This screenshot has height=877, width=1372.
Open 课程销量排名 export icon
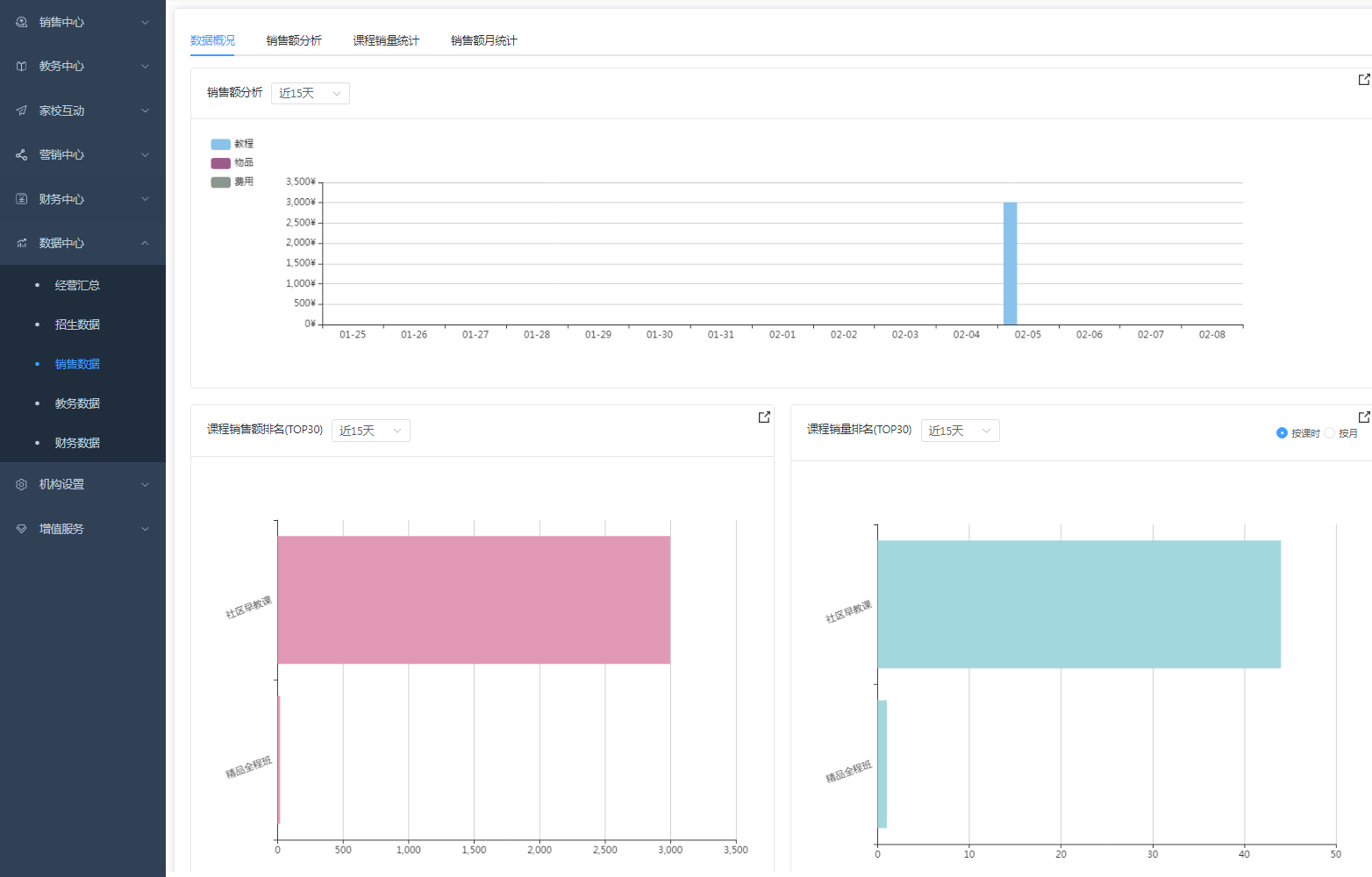coord(1364,417)
